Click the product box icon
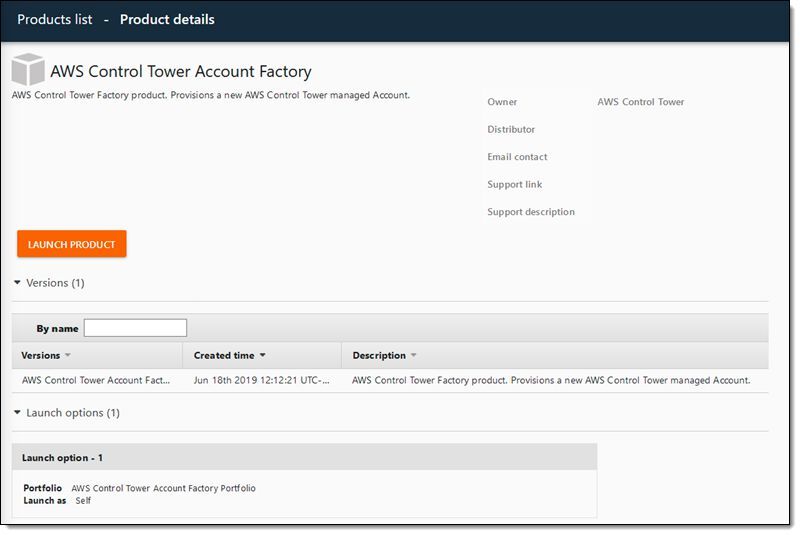 28,69
